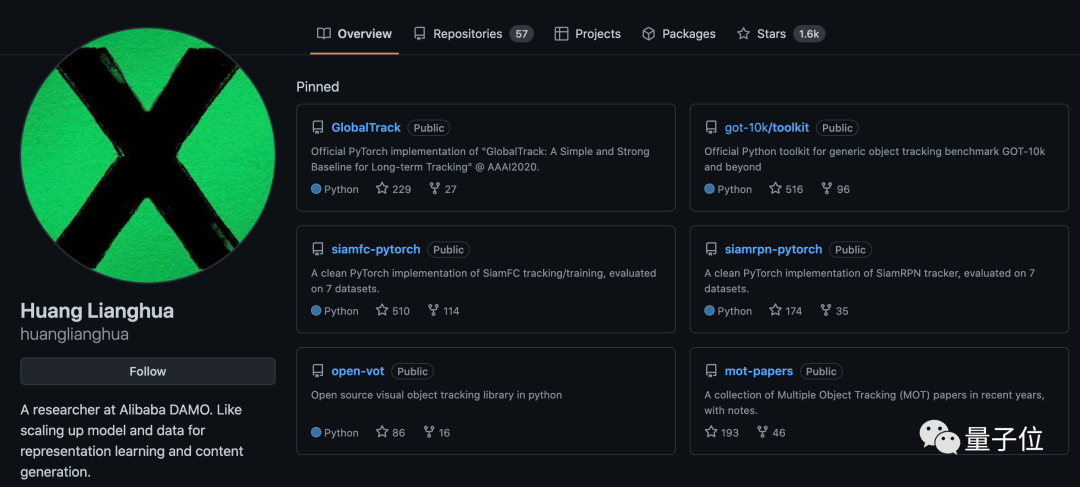The height and width of the screenshot is (487, 1080).
Task: Click the "A researcher at Alibaba DAMO" bio
Action: pyautogui.click(x=132, y=441)
